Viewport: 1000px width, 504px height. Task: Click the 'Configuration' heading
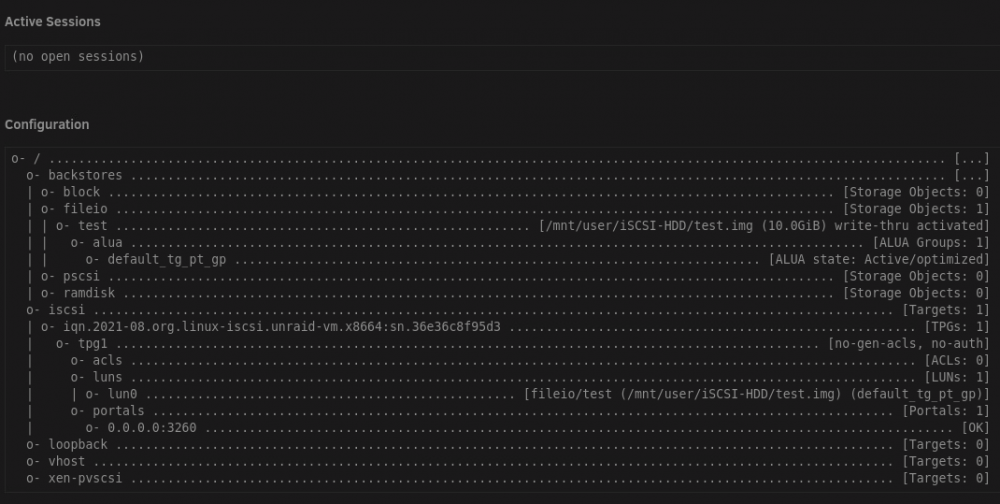47,124
